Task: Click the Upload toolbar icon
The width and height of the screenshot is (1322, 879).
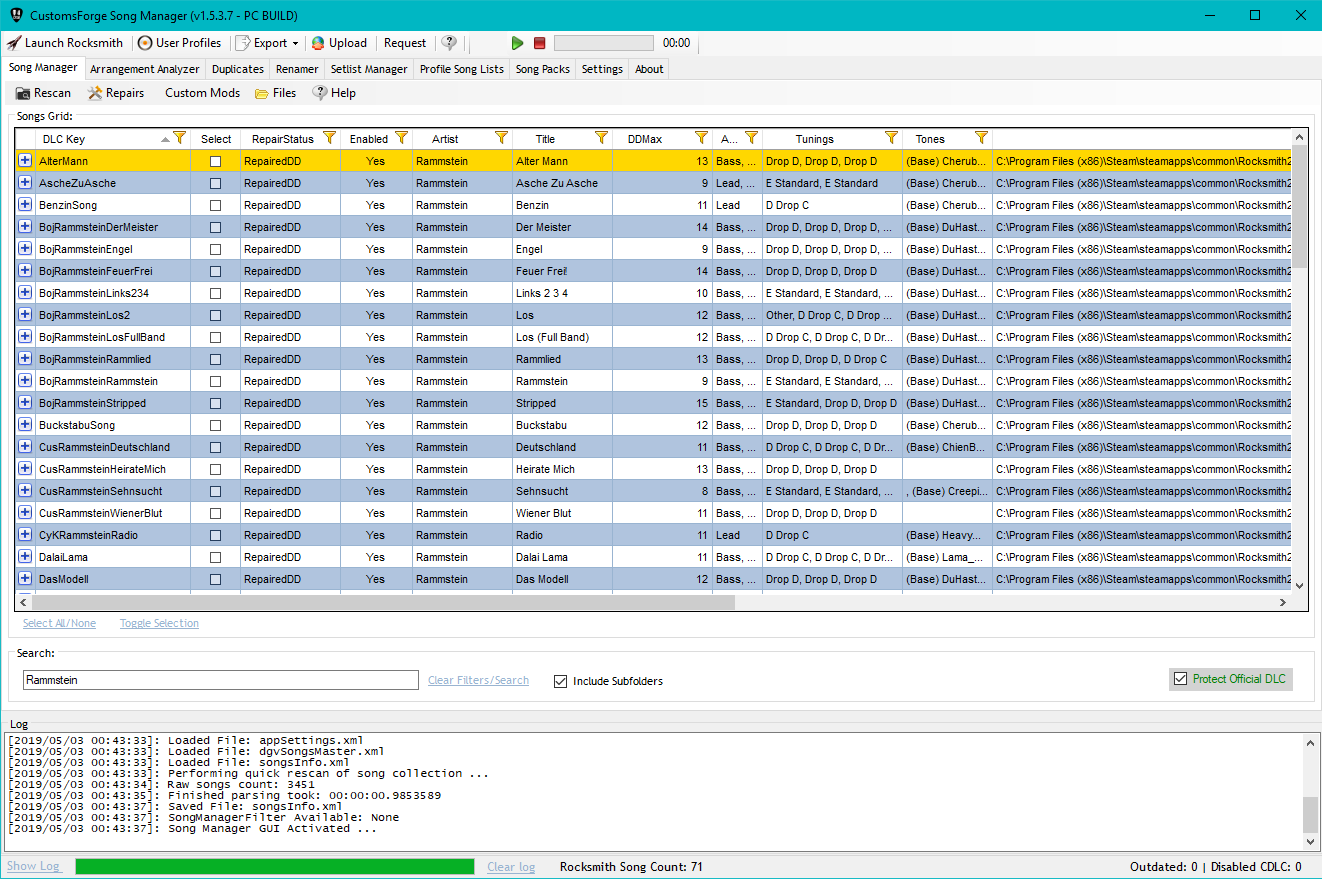Action: pyautogui.click(x=339, y=43)
